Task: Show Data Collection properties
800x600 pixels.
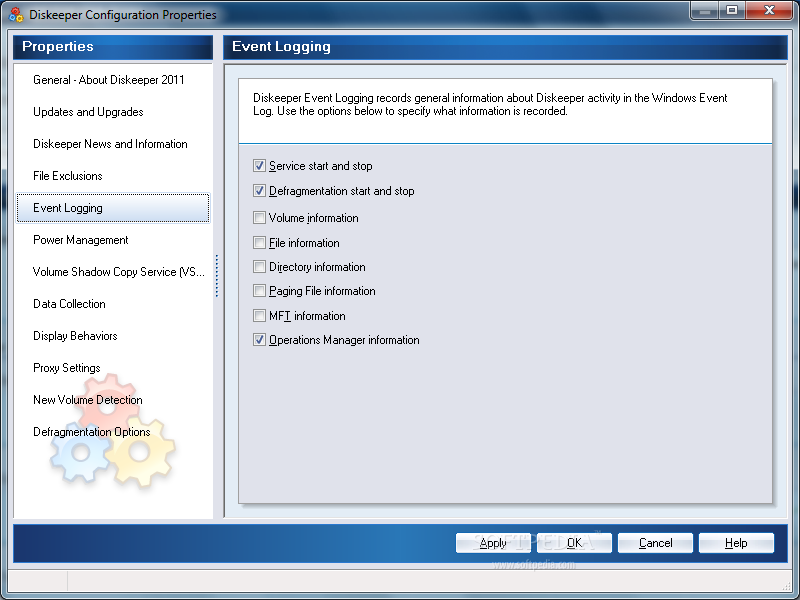Action: (113, 304)
